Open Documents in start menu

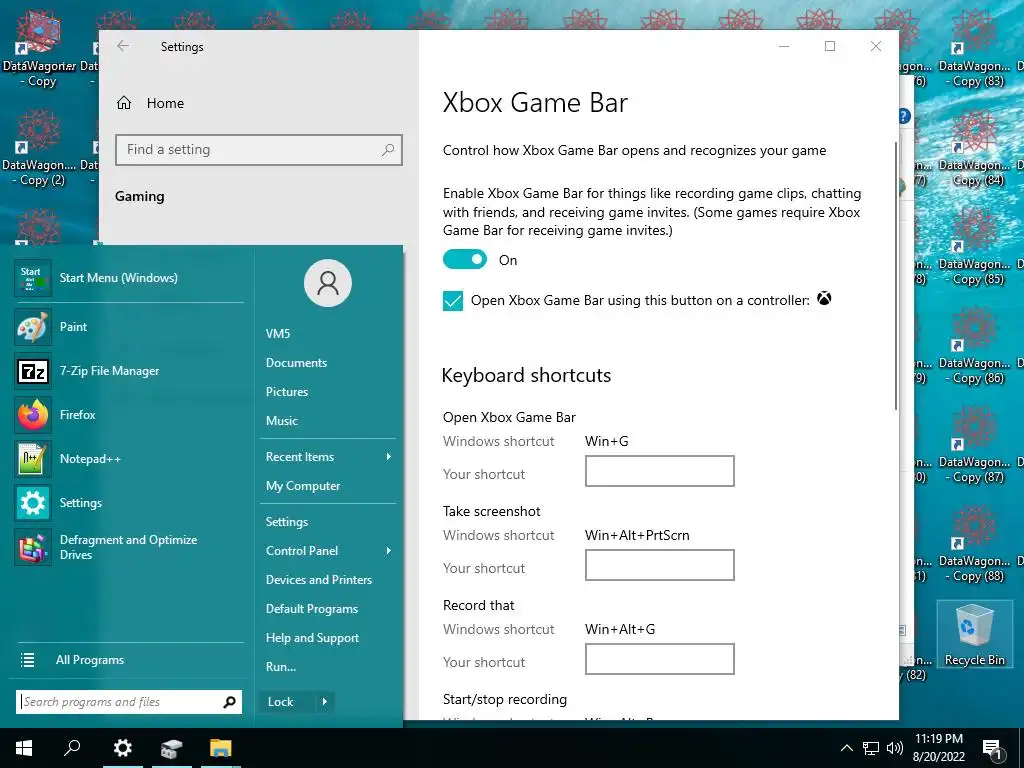pos(296,362)
